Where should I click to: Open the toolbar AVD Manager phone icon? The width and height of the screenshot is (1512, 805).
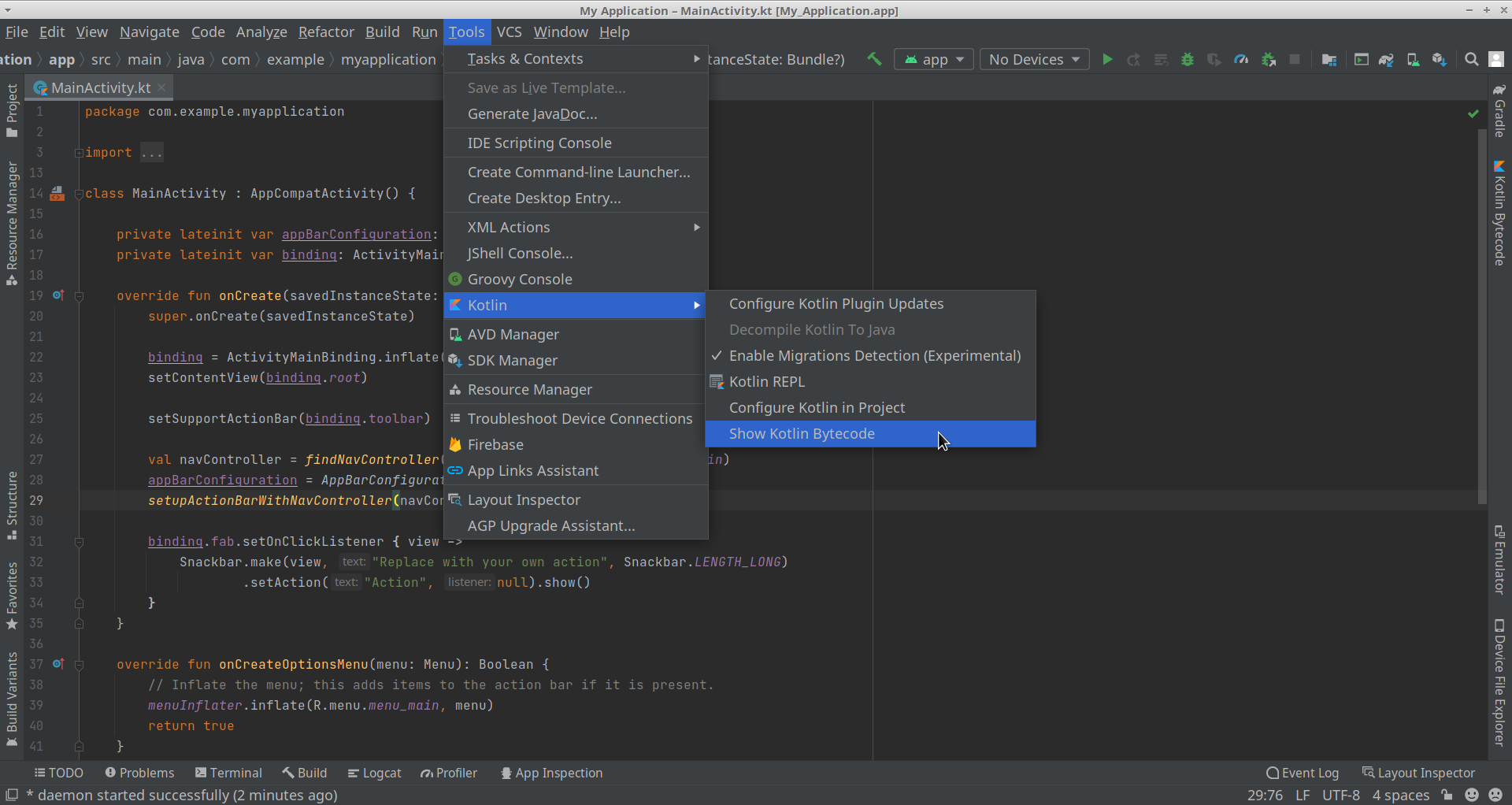[x=1413, y=59]
